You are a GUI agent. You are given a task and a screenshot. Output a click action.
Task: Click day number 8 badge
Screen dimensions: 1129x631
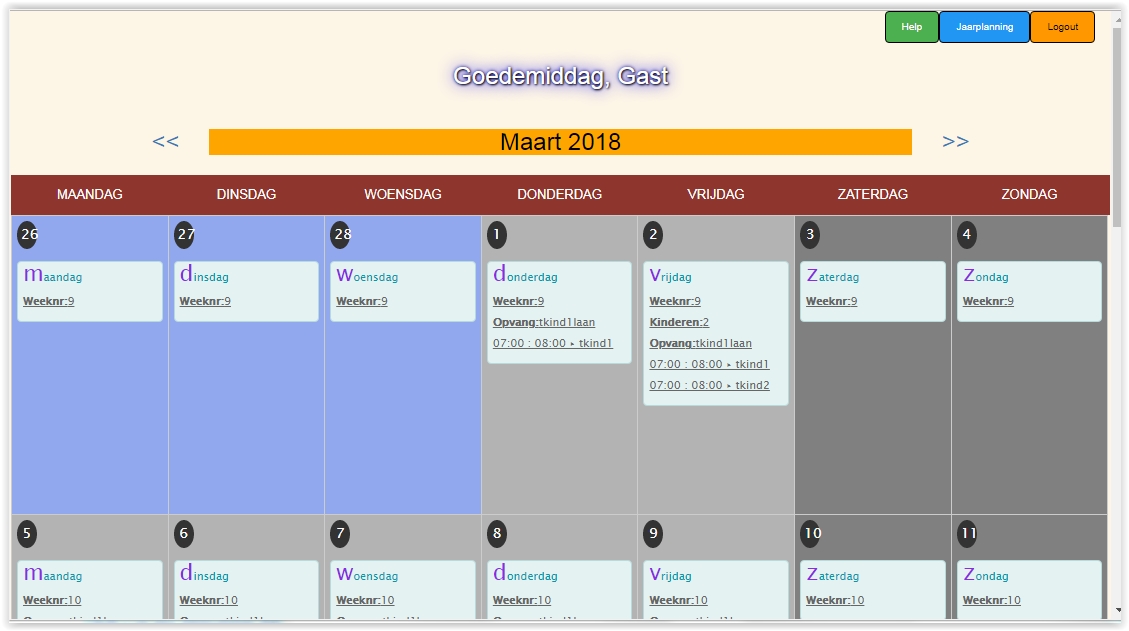click(x=497, y=534)
